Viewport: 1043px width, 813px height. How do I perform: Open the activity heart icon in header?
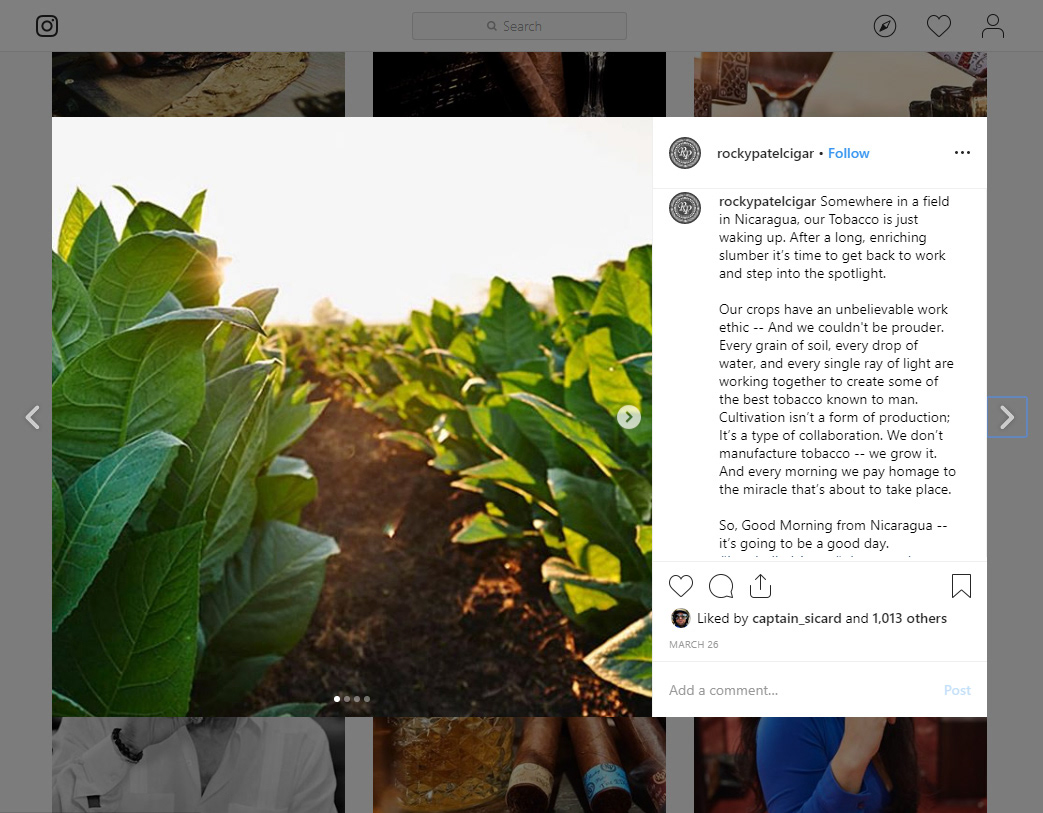click(x=939, y=26)
